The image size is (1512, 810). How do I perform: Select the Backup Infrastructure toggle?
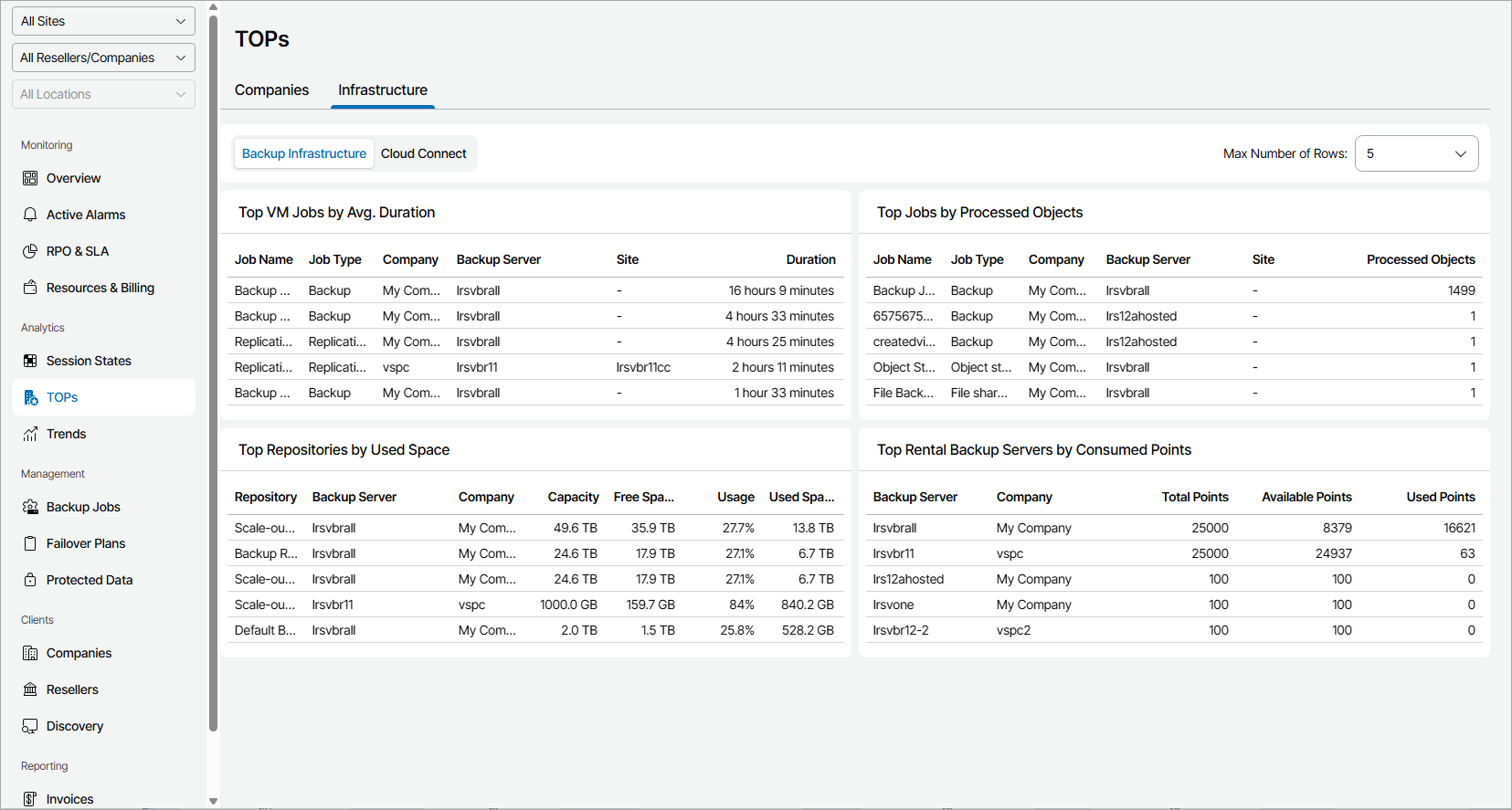(303, 153)
